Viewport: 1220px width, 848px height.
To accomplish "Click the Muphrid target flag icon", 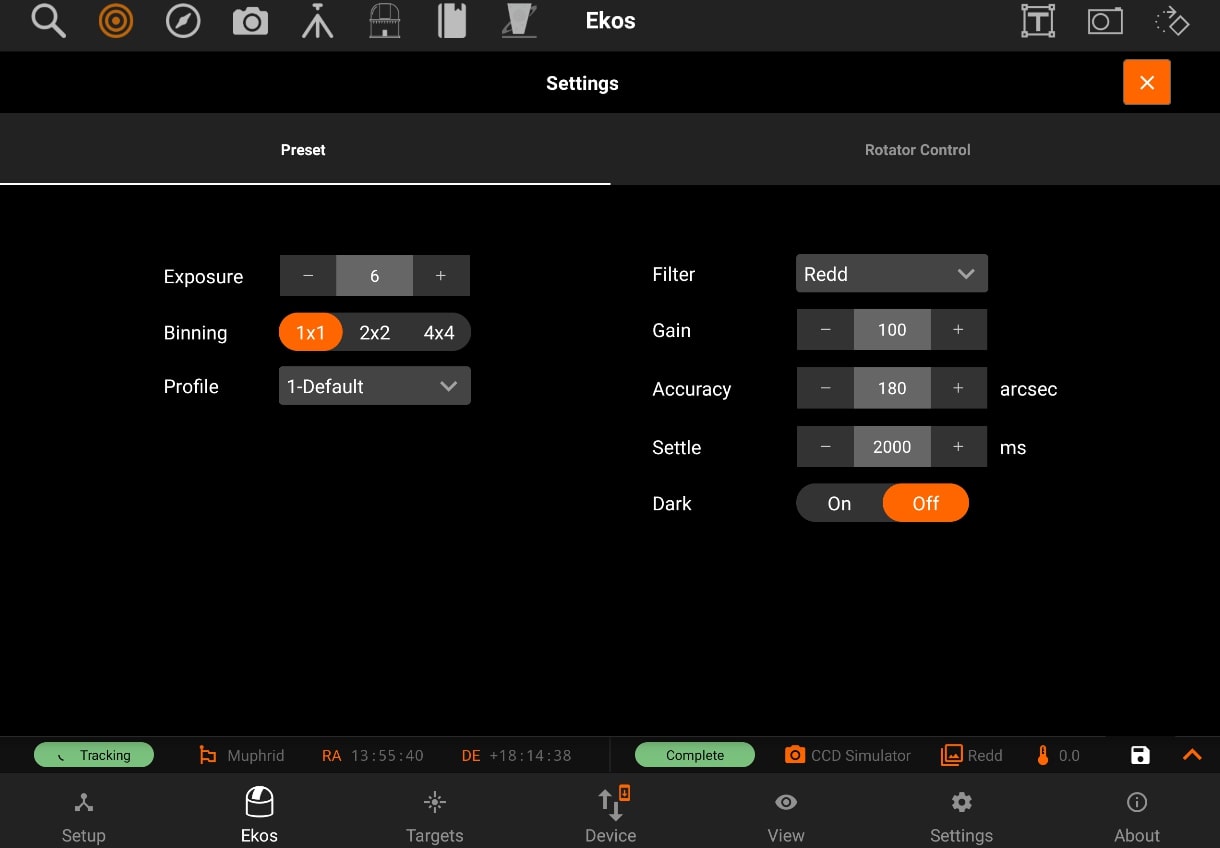I will [208, 755].
